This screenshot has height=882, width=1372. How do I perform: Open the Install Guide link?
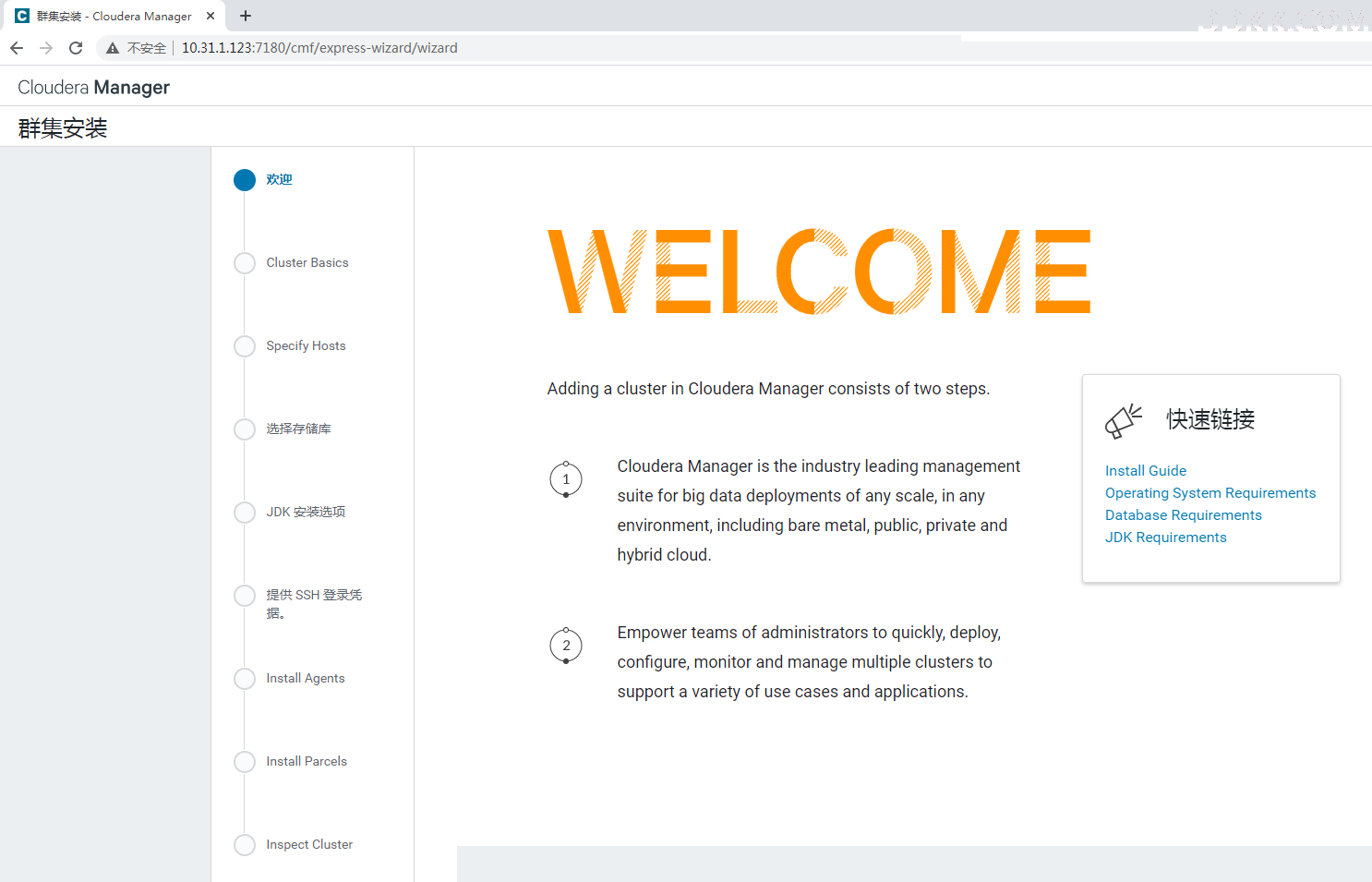[x=1146, y=471]
